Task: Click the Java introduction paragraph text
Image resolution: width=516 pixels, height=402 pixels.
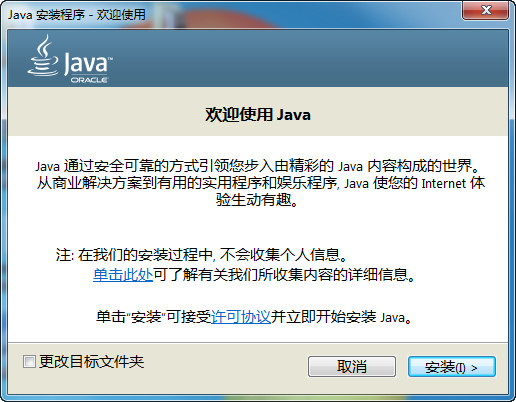Action: tap(261, 183)
